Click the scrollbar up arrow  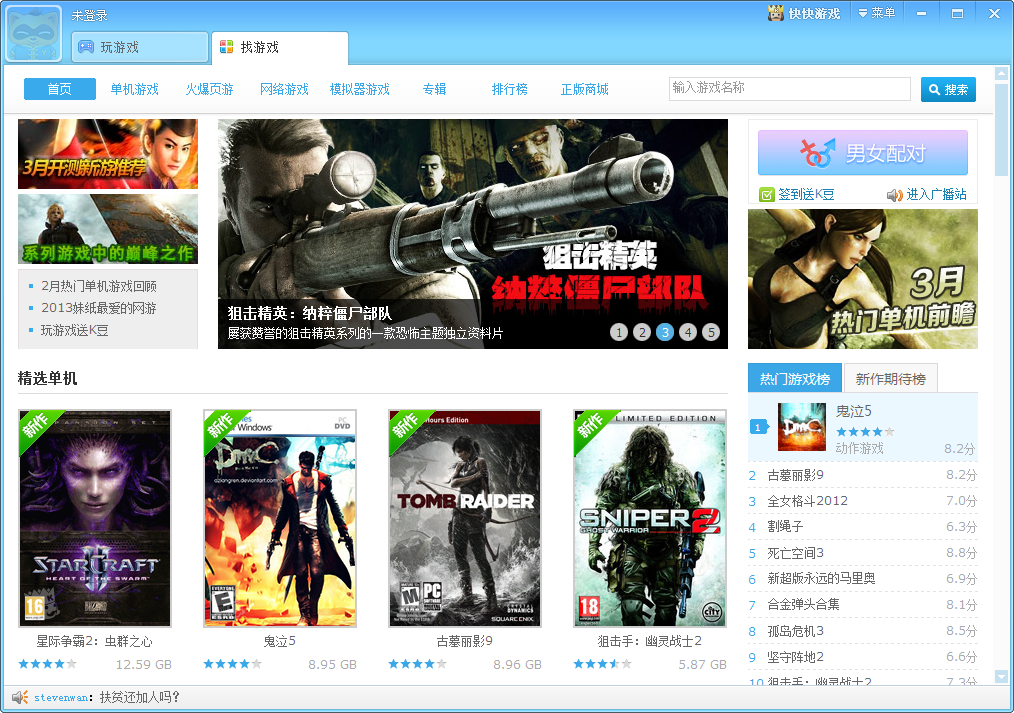[x=1002, y=72]
